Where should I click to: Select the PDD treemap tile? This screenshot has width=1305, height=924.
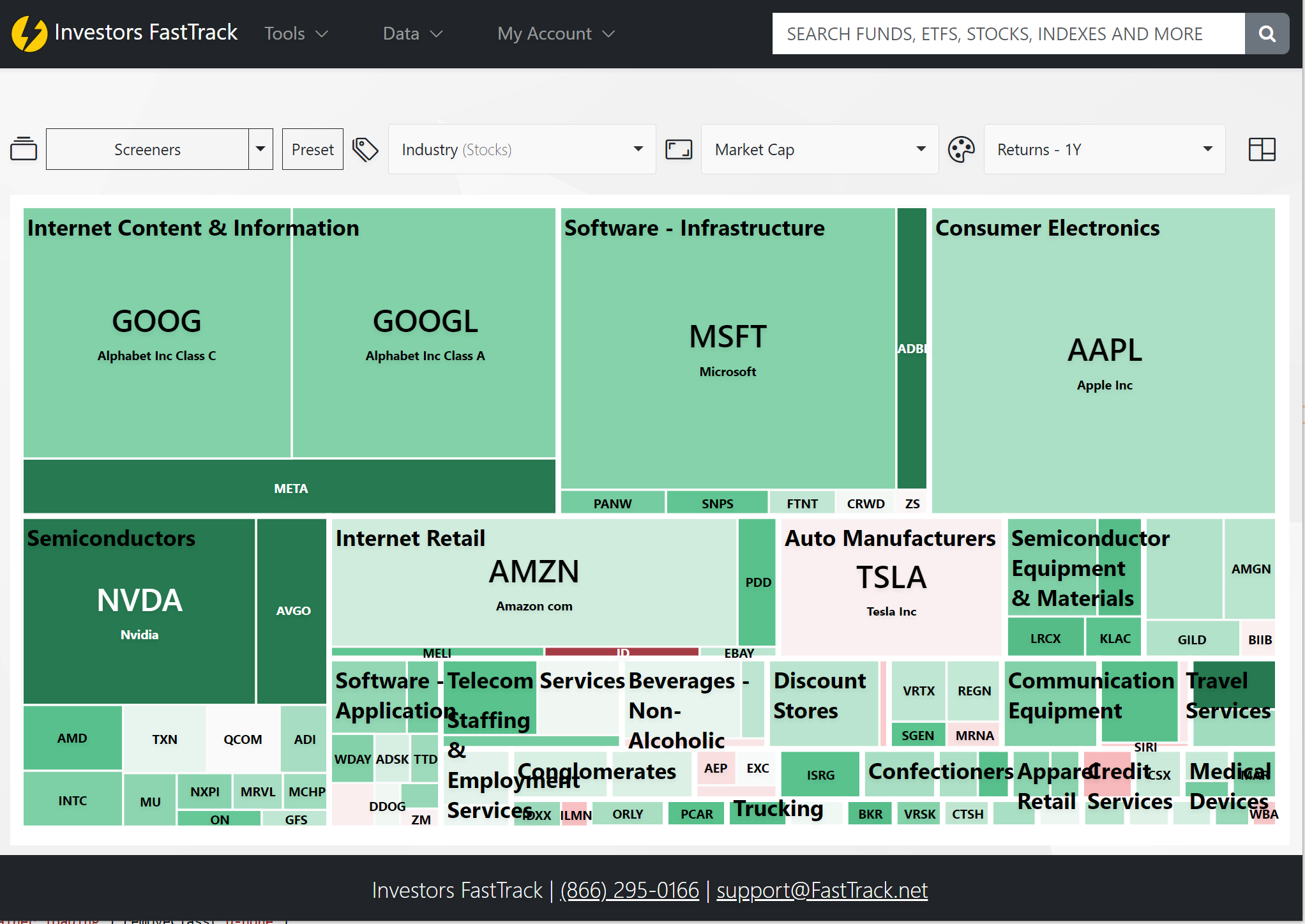point(758,582)
